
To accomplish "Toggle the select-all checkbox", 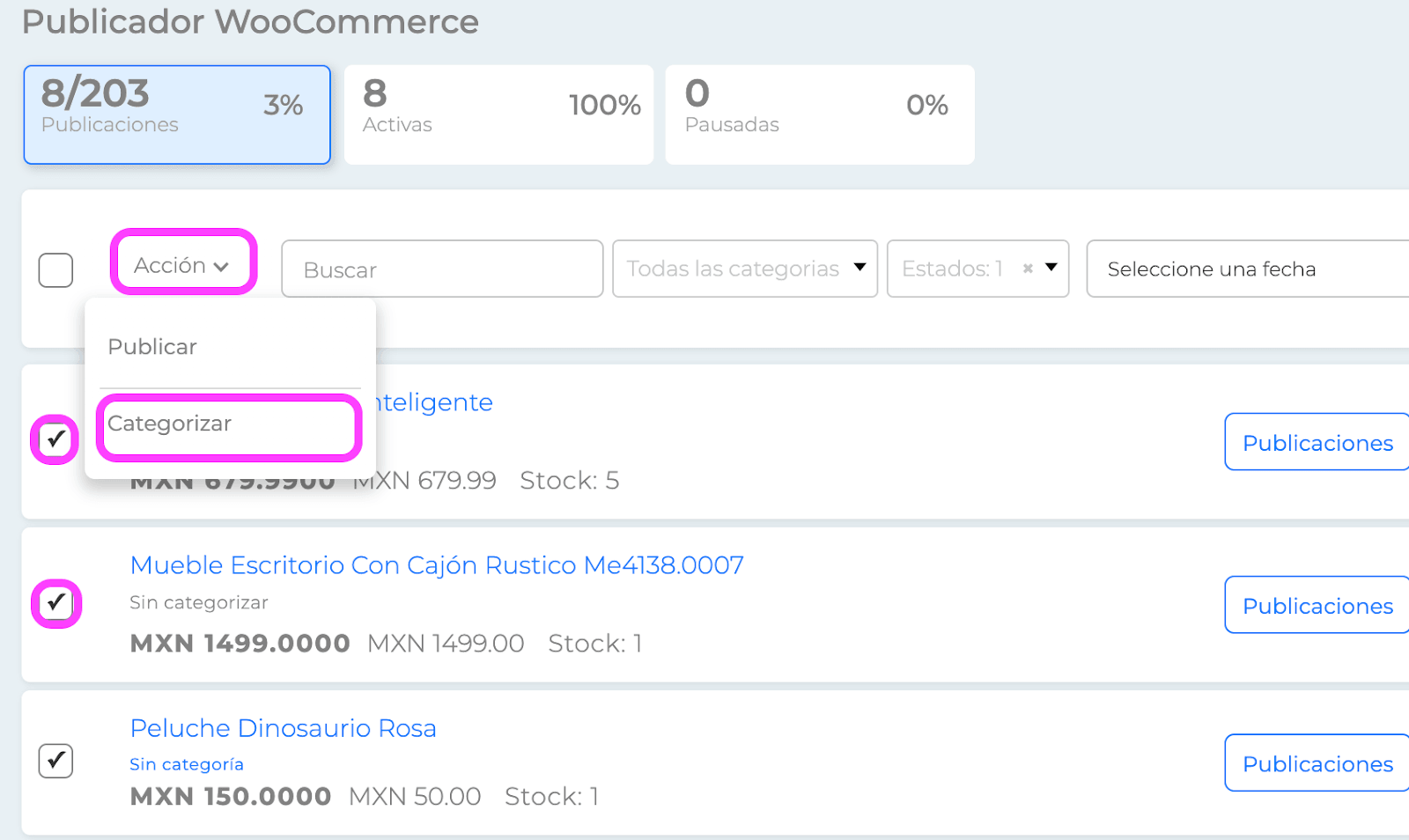I will [55, 270].
